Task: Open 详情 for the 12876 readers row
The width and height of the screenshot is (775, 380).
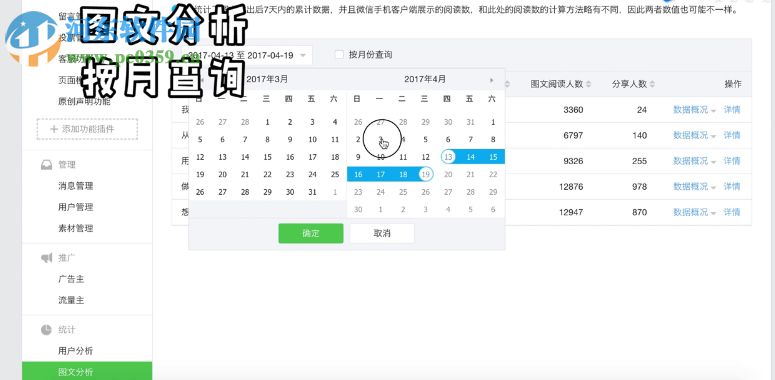Action: pyautogui.click(x=732, y=187)
